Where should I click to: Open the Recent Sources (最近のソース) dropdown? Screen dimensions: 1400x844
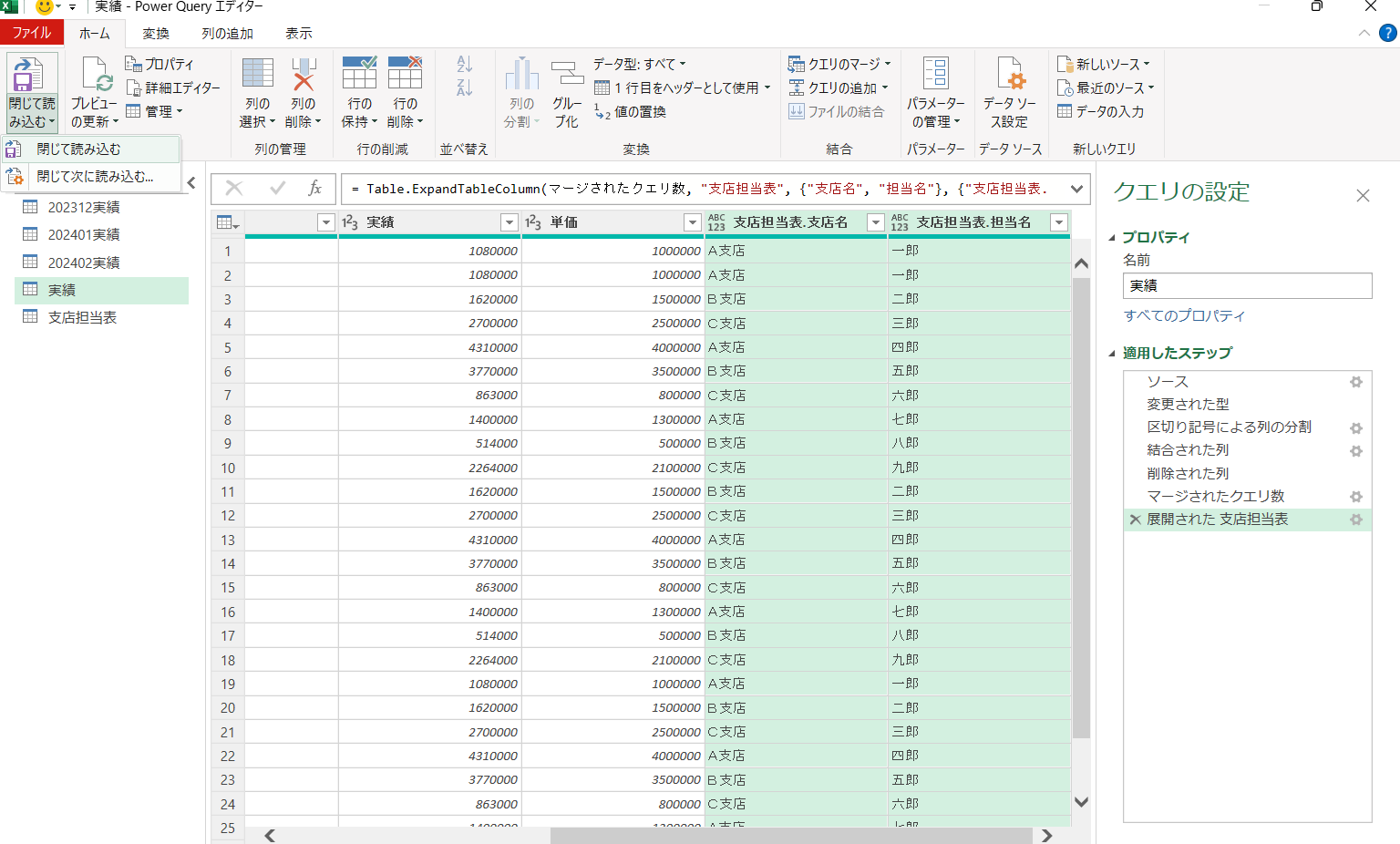(1106, 87)
